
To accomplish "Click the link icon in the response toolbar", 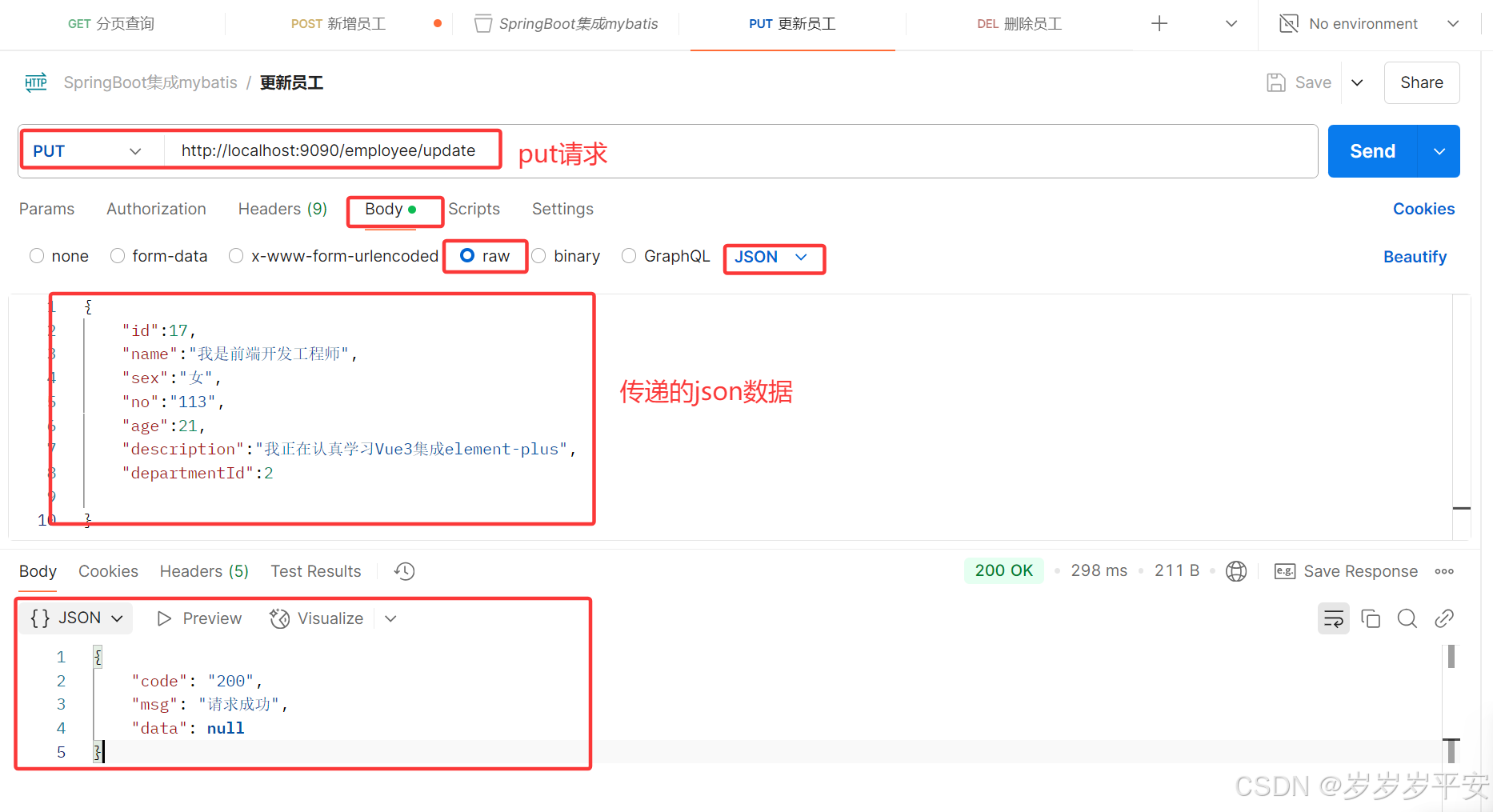I will 1444,618.
